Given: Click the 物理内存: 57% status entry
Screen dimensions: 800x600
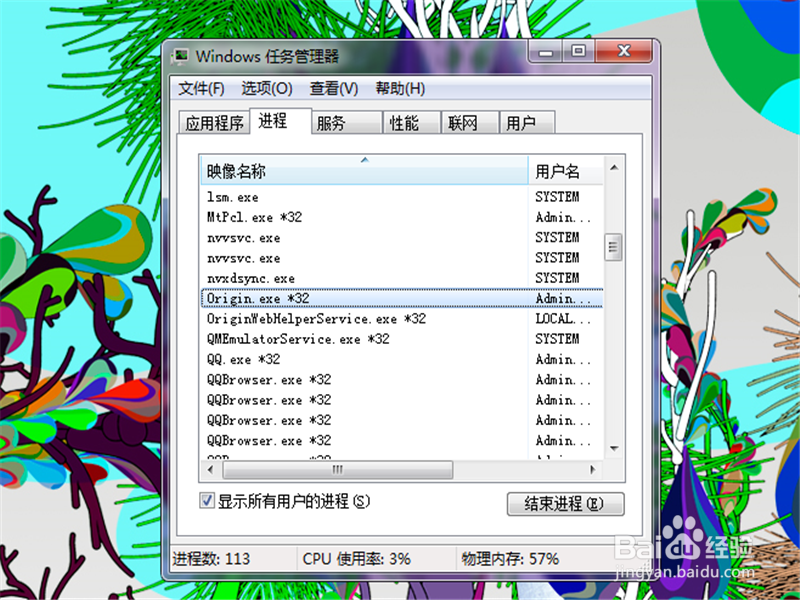Looking at the screenshot, I should [510, 559].
